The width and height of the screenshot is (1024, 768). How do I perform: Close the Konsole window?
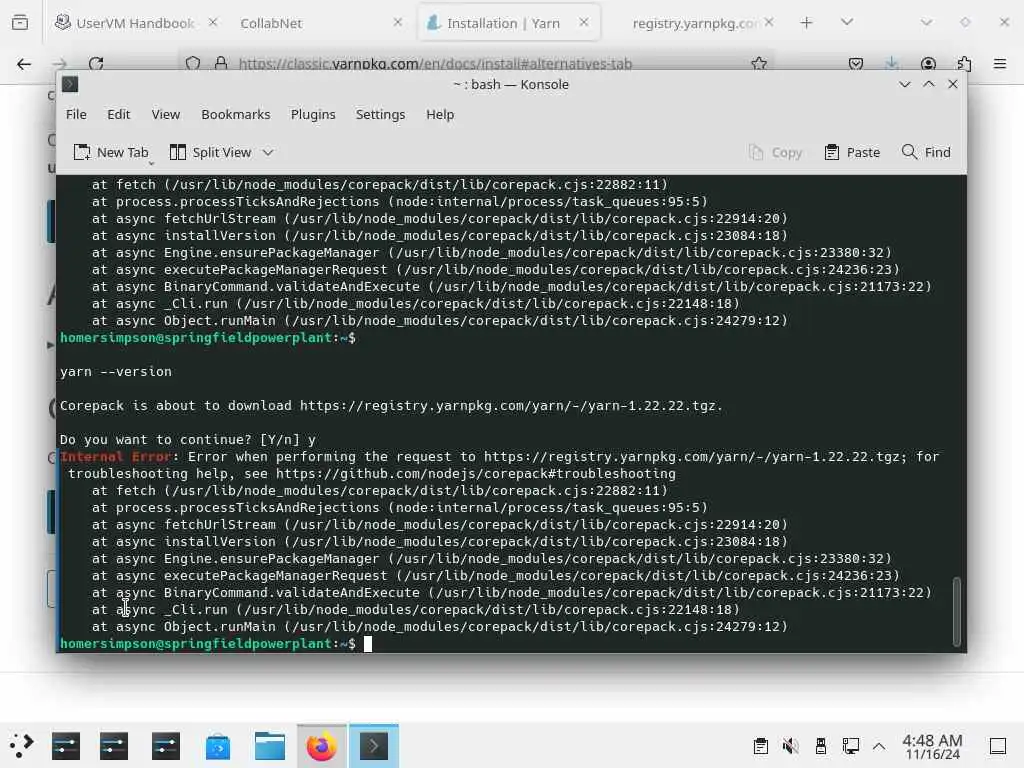click(953, 84)
